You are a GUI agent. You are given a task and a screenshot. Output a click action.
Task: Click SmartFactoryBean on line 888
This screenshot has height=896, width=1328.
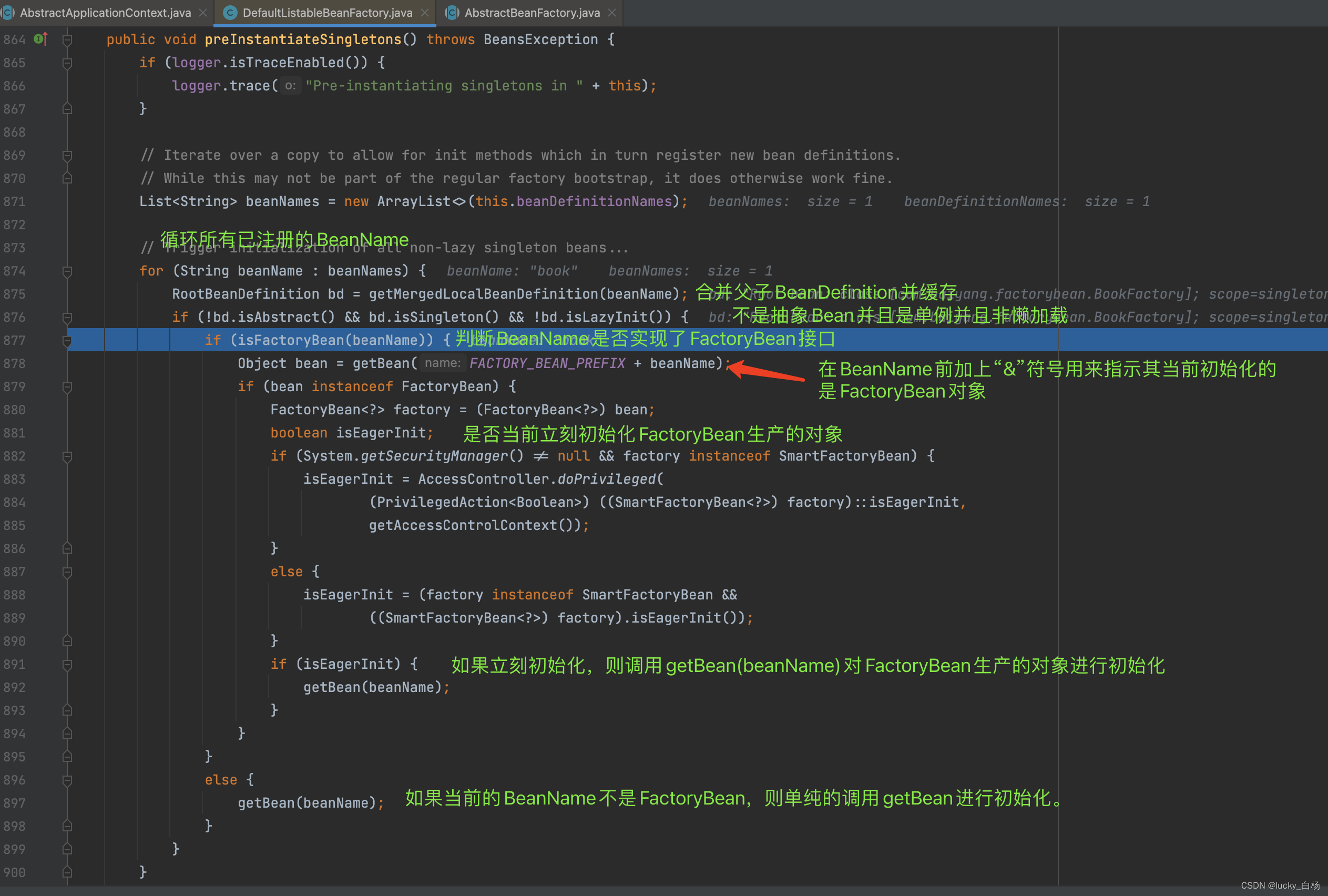[x=648, y=595]
